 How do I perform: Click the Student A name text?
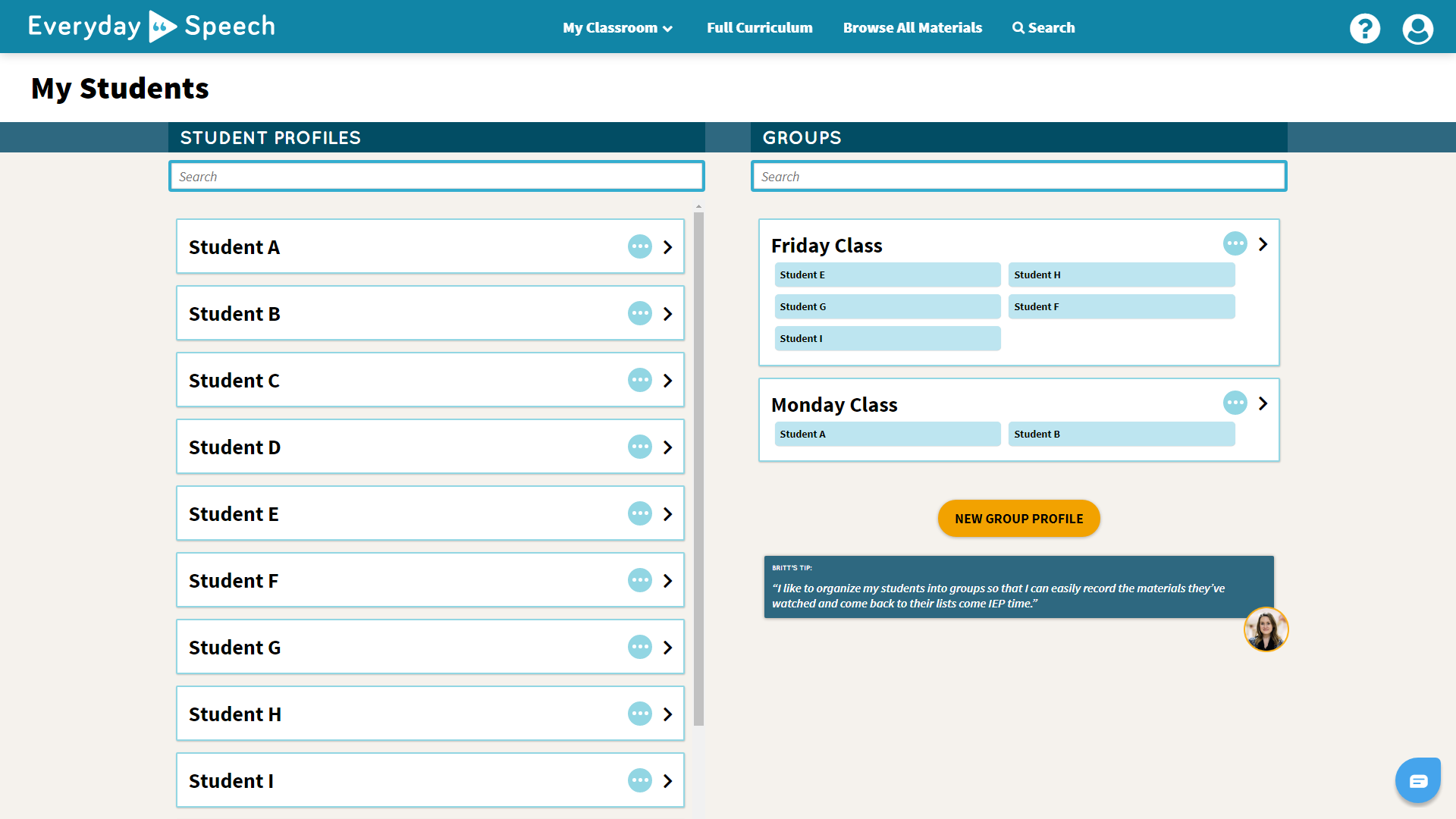point(234,247)
